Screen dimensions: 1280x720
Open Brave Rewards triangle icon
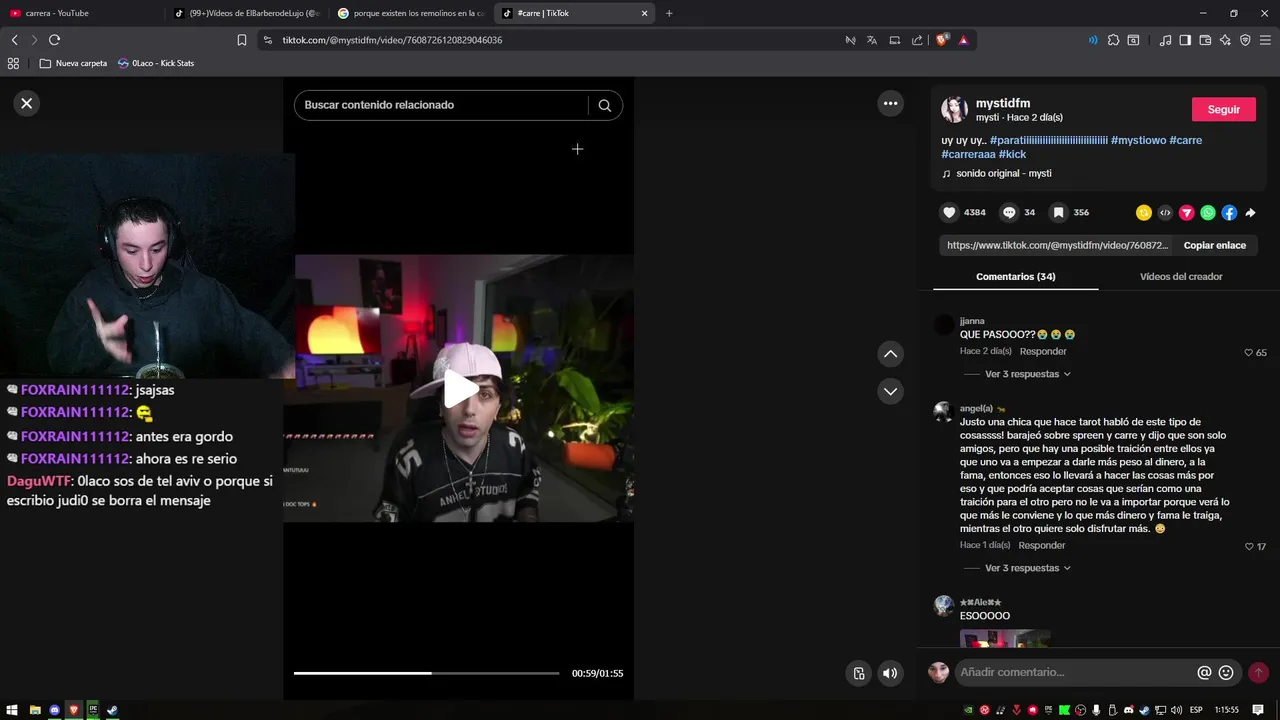(963, 40)
